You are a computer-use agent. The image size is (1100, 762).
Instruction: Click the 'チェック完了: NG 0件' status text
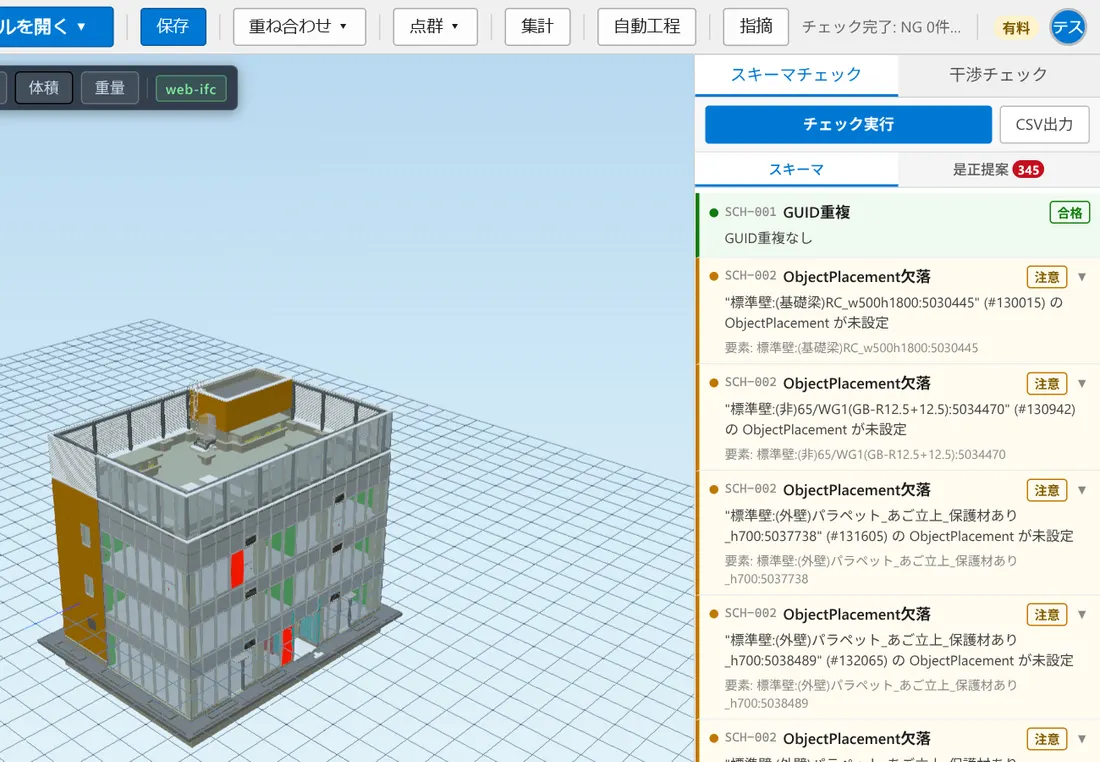(881, 27)
